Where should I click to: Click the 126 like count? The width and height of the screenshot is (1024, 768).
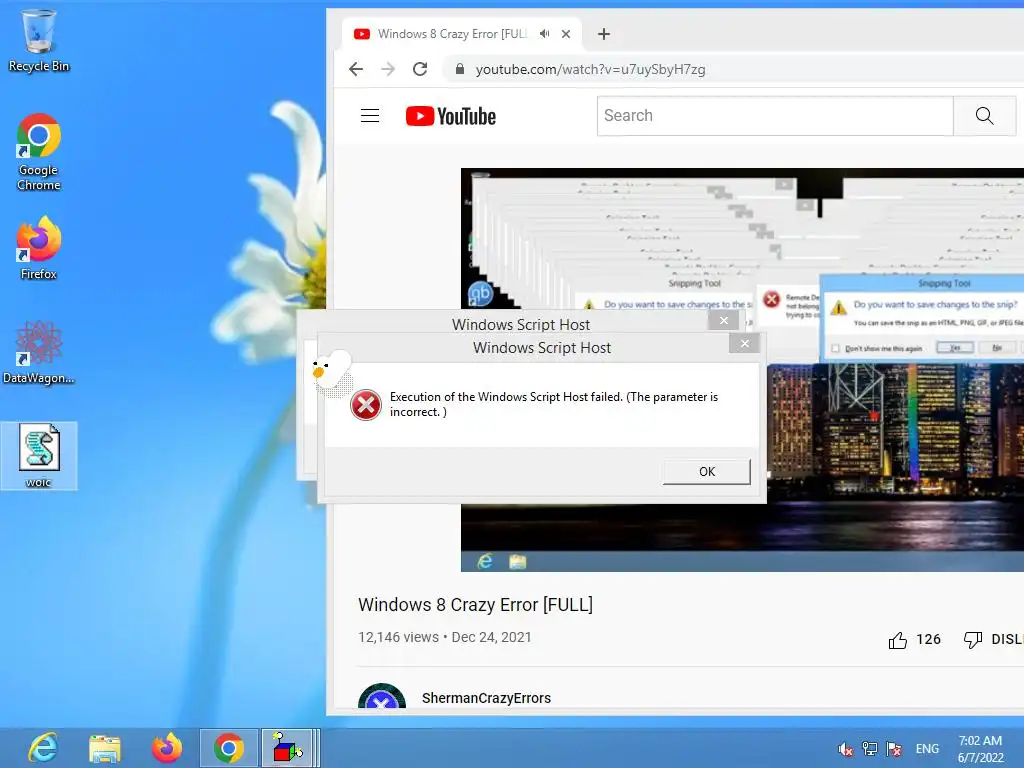(x=929, y=639)
